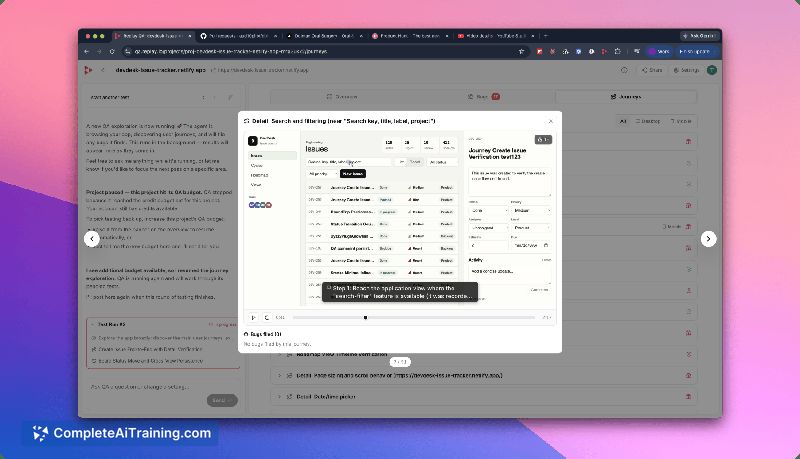Click the red bug icon on the first journey row
Image resolution: width=800 pixels, height=459 pixels.
click(x=688, y=141)
